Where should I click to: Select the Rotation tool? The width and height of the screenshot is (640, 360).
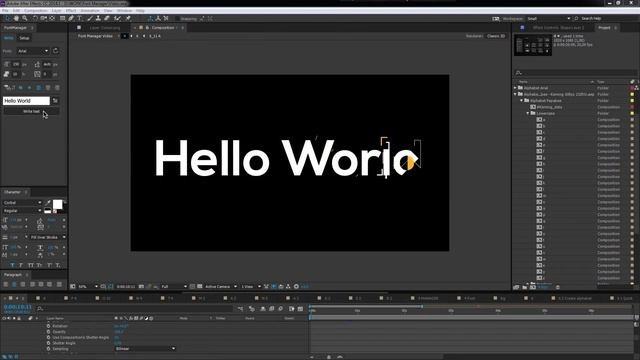pyautogui.click(x=35, y=18)
